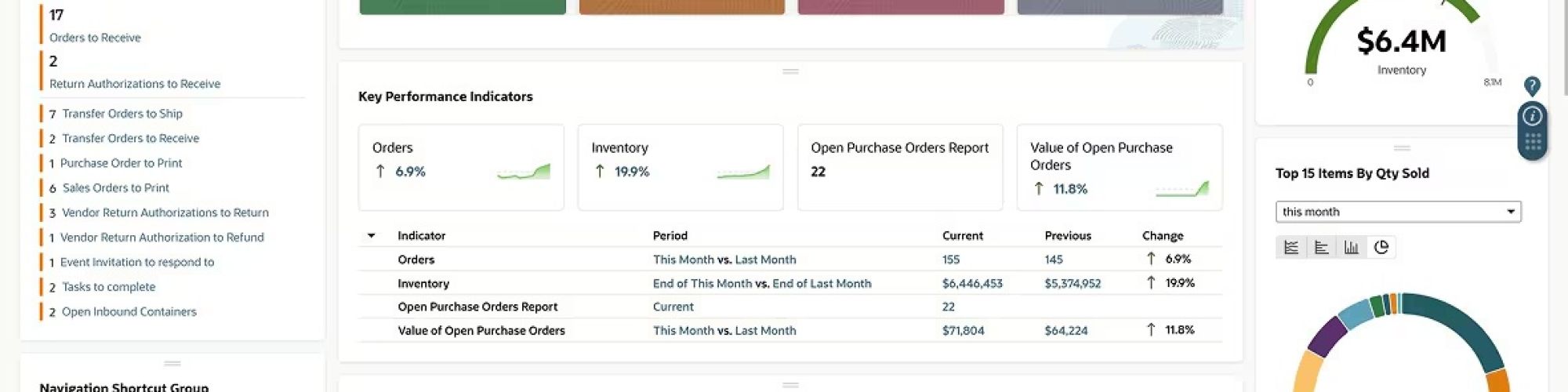This screenshot has width=1568, height=392.
Task: Click Return Authorizations to Receive reminder
Action: 134,84
